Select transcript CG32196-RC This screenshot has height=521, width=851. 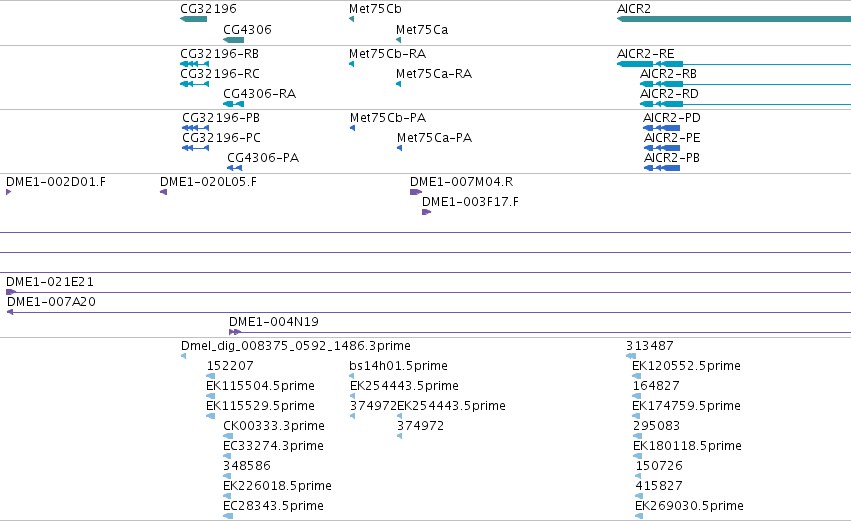tap(220, 74)
